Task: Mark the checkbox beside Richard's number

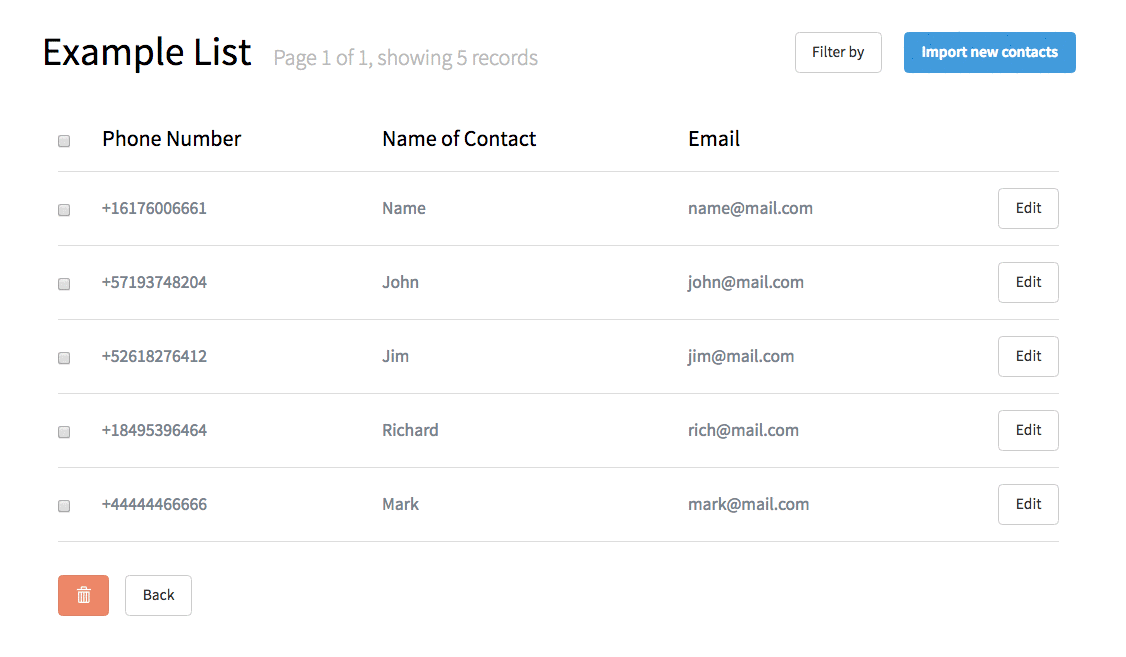Action: pyautogui.click(x=64, y=432)
